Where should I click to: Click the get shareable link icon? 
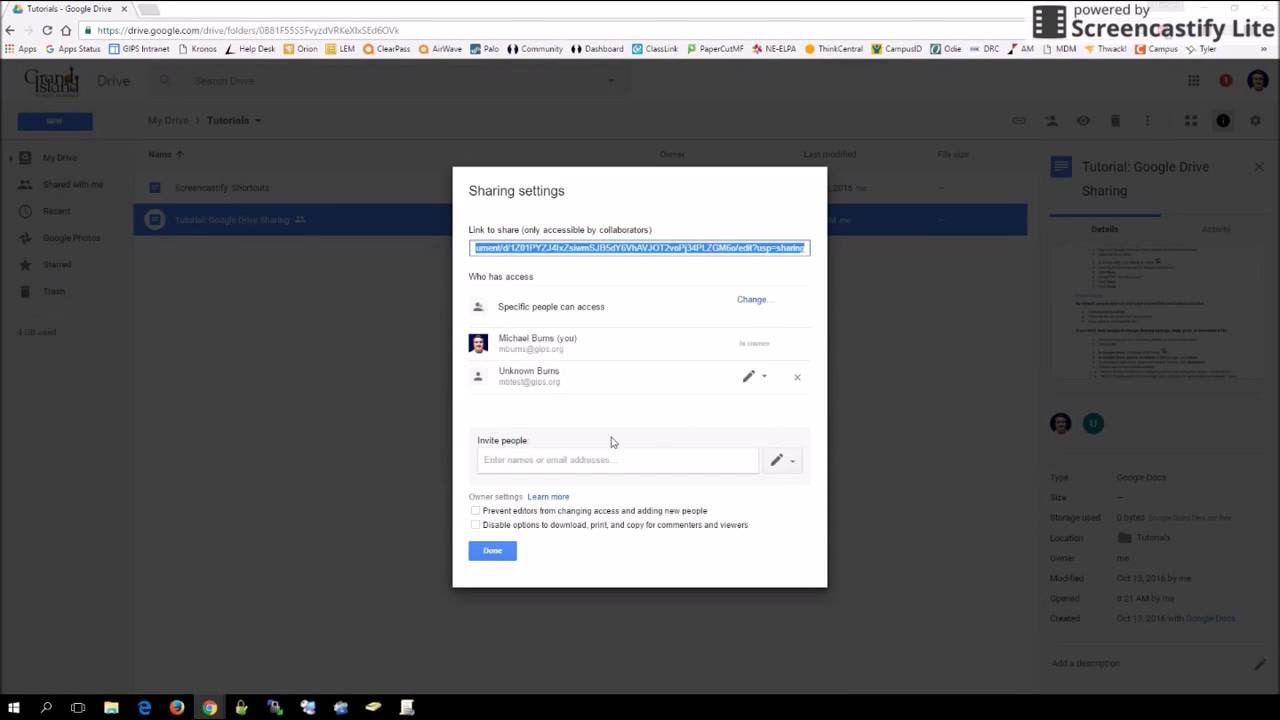1019,121
